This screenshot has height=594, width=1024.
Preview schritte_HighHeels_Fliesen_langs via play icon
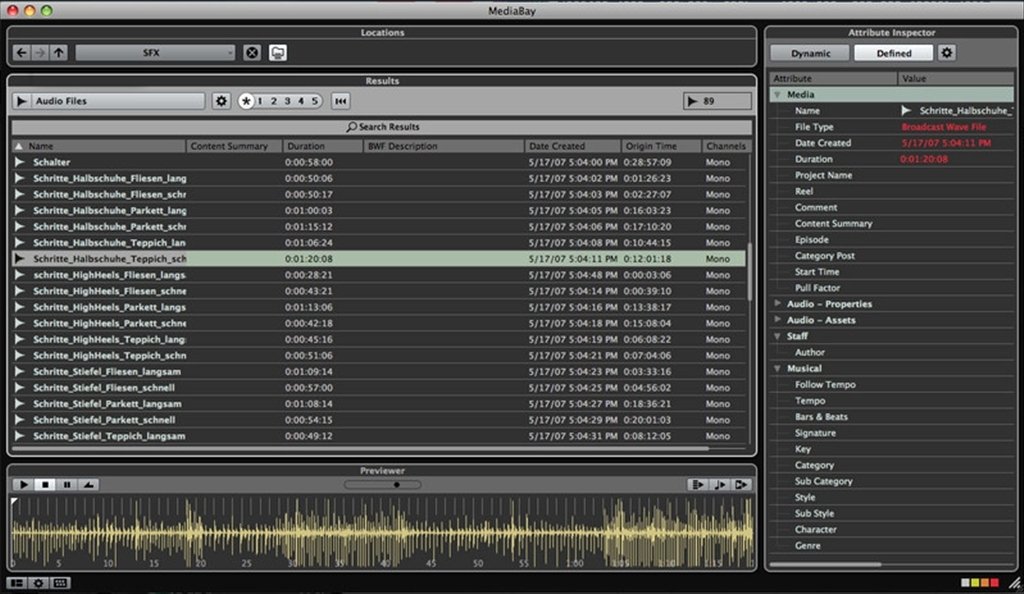coord(20,275)
